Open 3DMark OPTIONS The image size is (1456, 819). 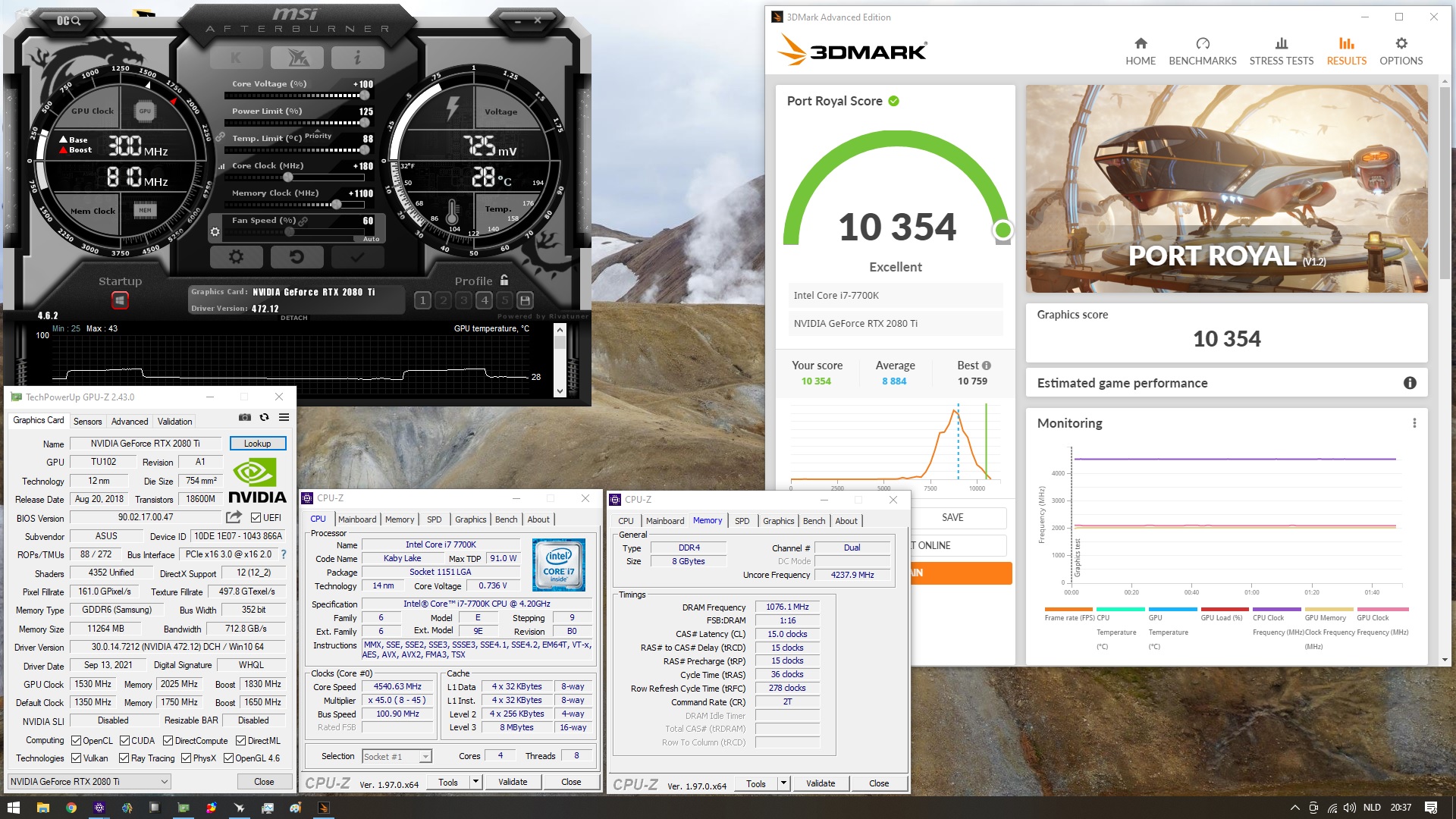1401,52
